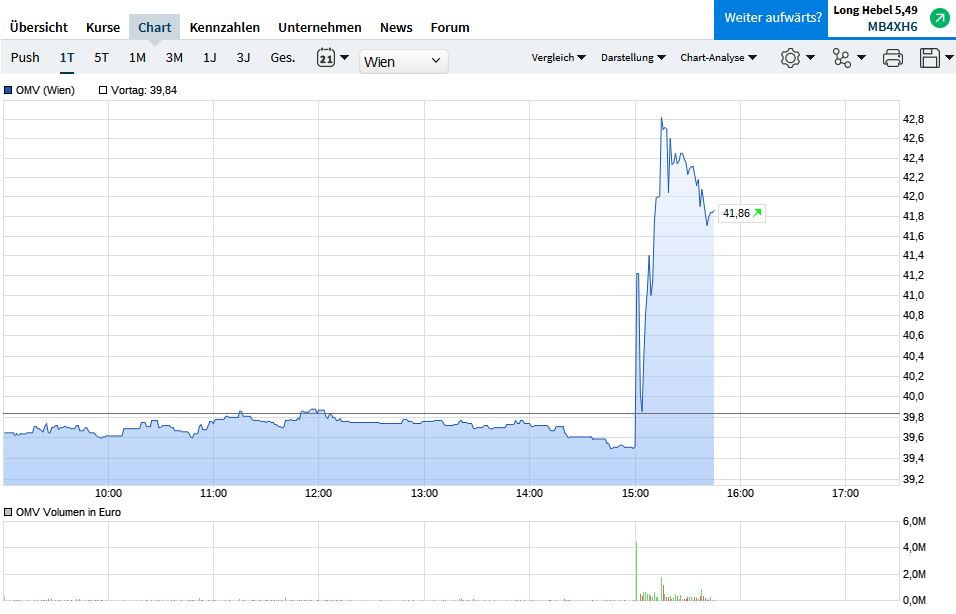This screenshot has height=614, width=956.
Task: Open the arrow next to the share icon
Action: (x=861, y=58)
